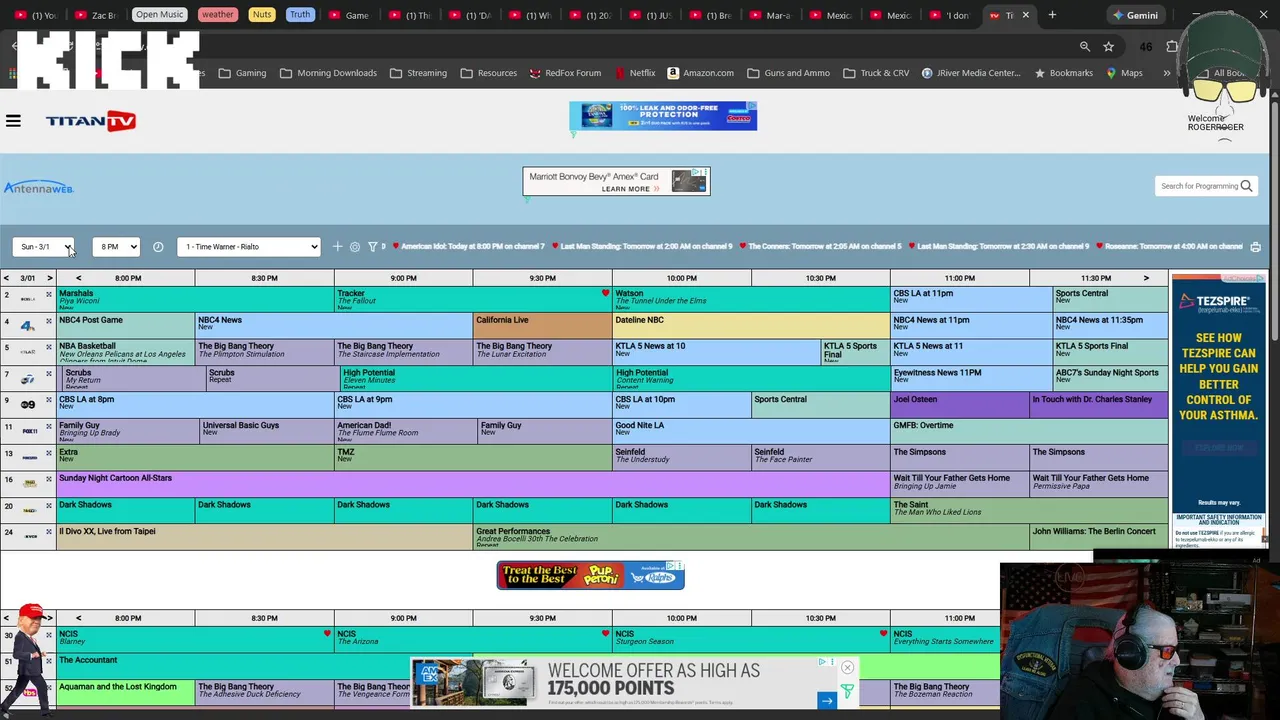Click the clock icon next to the time dropdown
This screenshot has width=1280, height=720.
tap(158, 247)
